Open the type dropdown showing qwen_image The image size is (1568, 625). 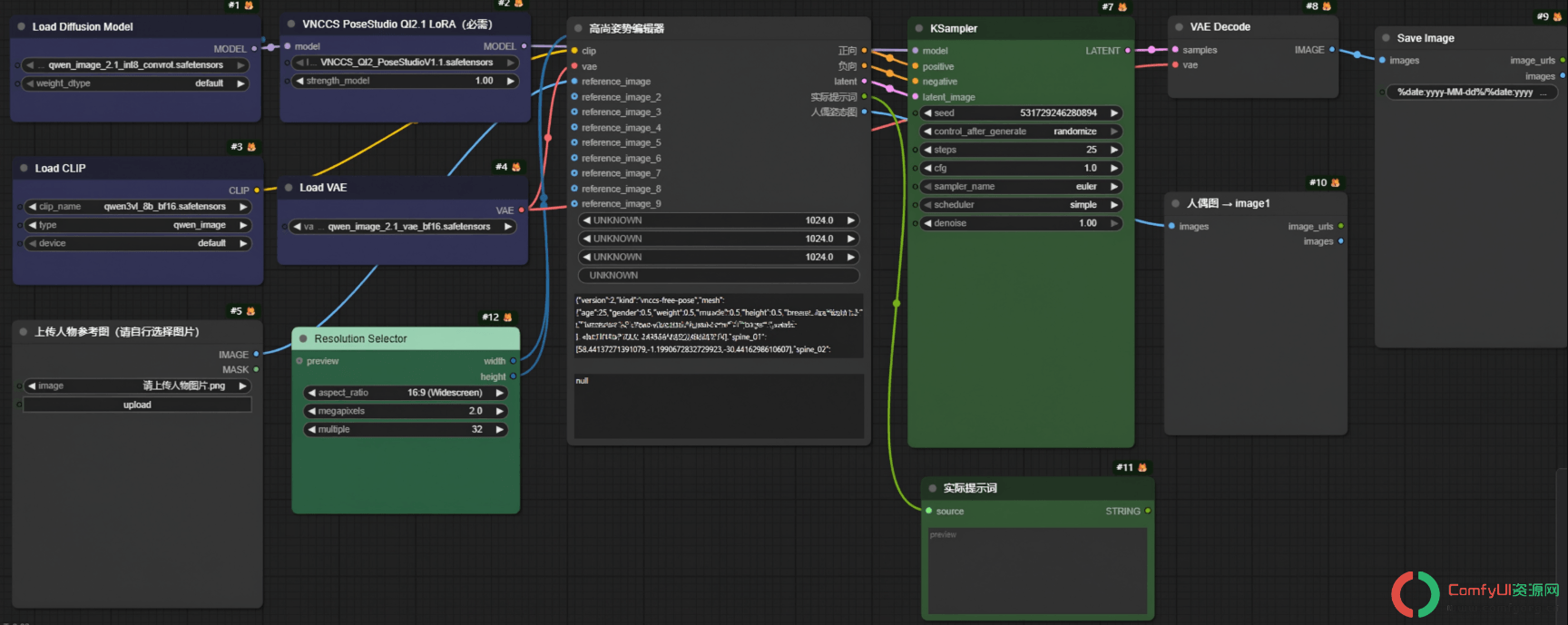pyautogui.click(x=138, y=225)
